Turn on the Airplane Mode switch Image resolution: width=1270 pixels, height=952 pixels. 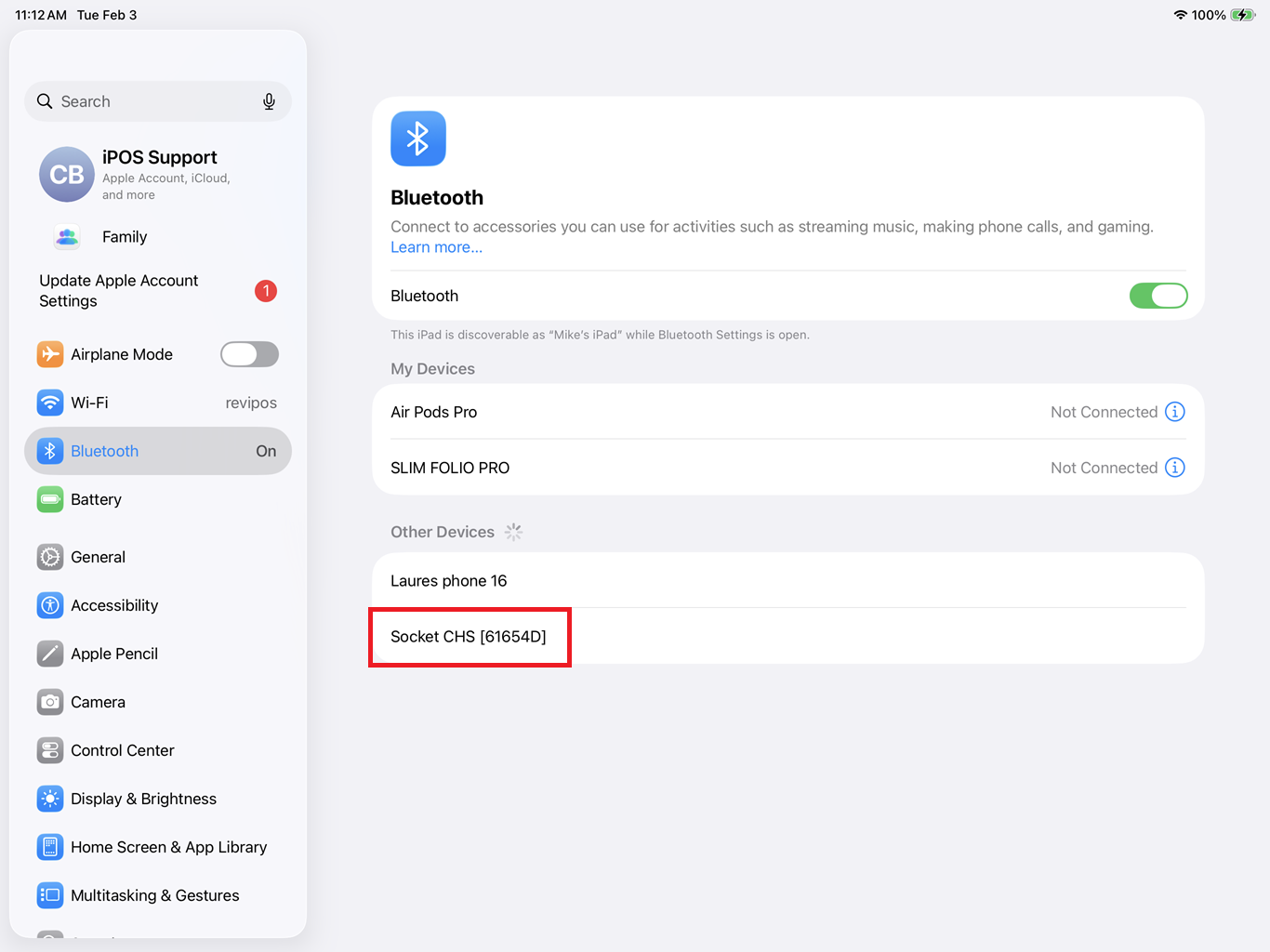pyautogui.click(x=249, y=354)
